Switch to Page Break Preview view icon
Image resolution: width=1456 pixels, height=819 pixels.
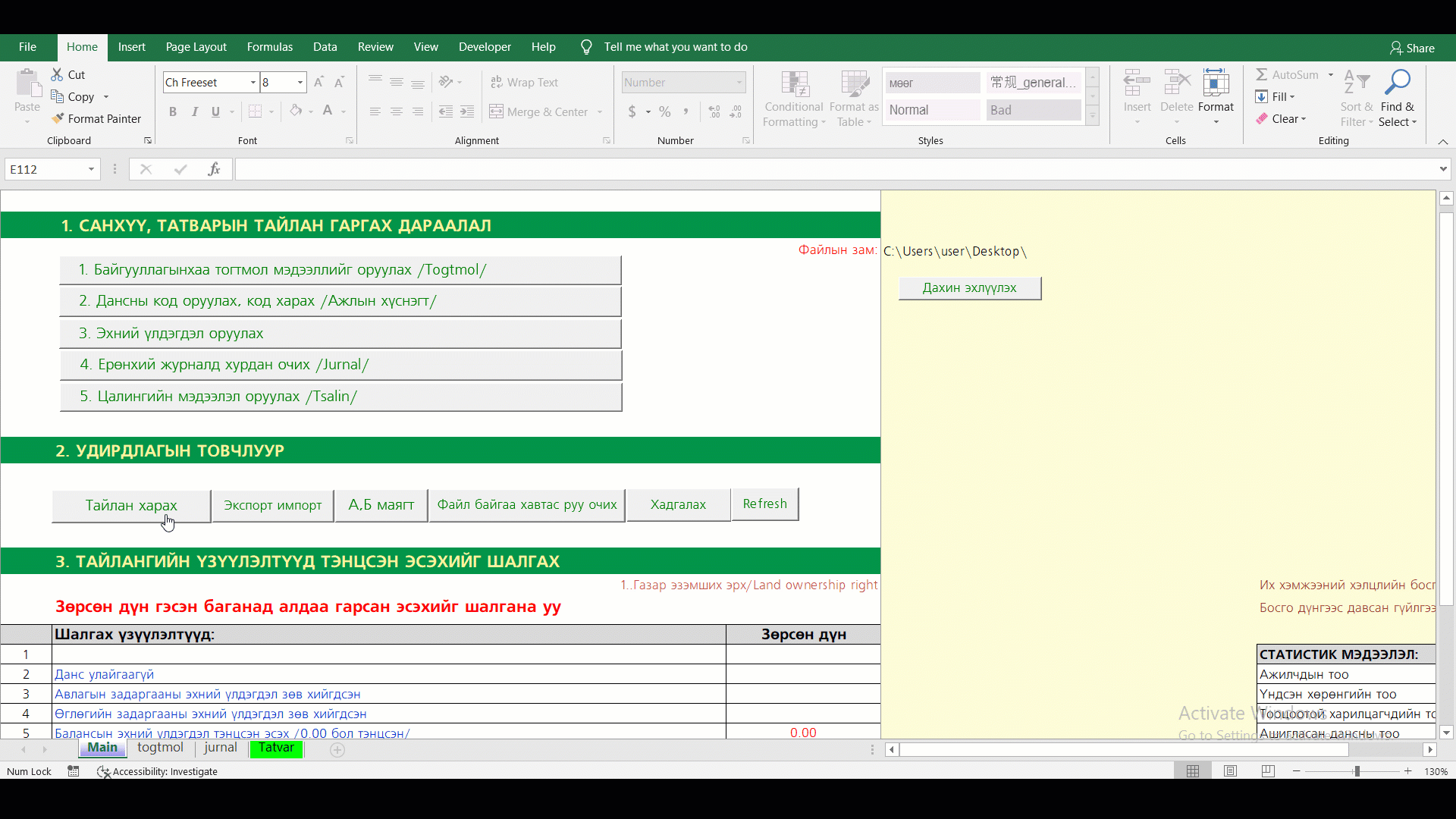pyautogui.click(x=1268, y=771)
